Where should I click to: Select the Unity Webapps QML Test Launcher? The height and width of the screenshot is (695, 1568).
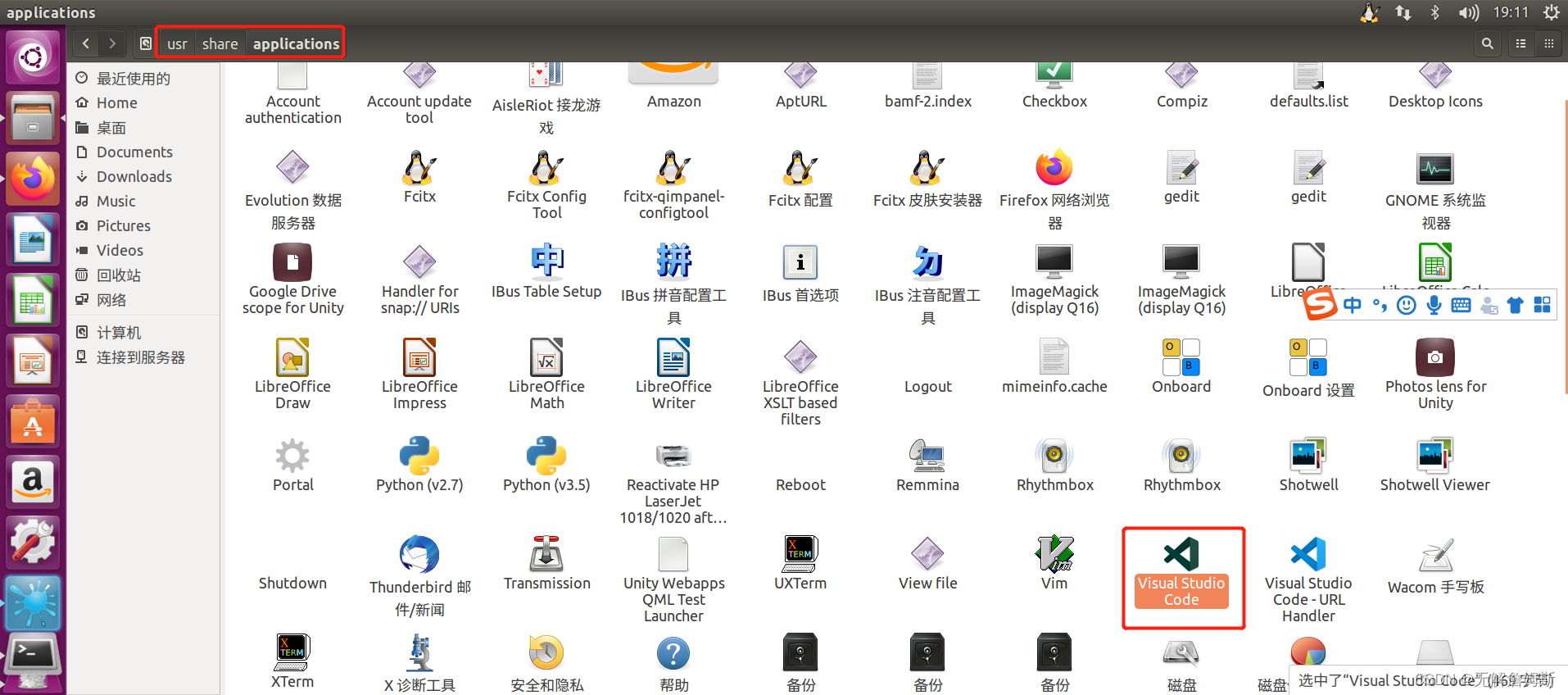(673, 553)
